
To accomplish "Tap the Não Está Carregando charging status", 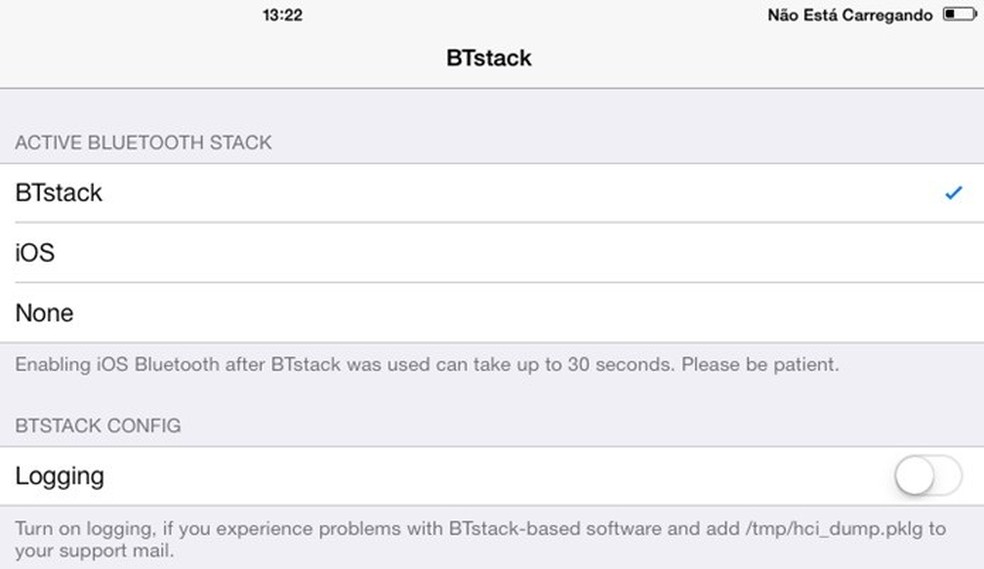I will point(850,14).
